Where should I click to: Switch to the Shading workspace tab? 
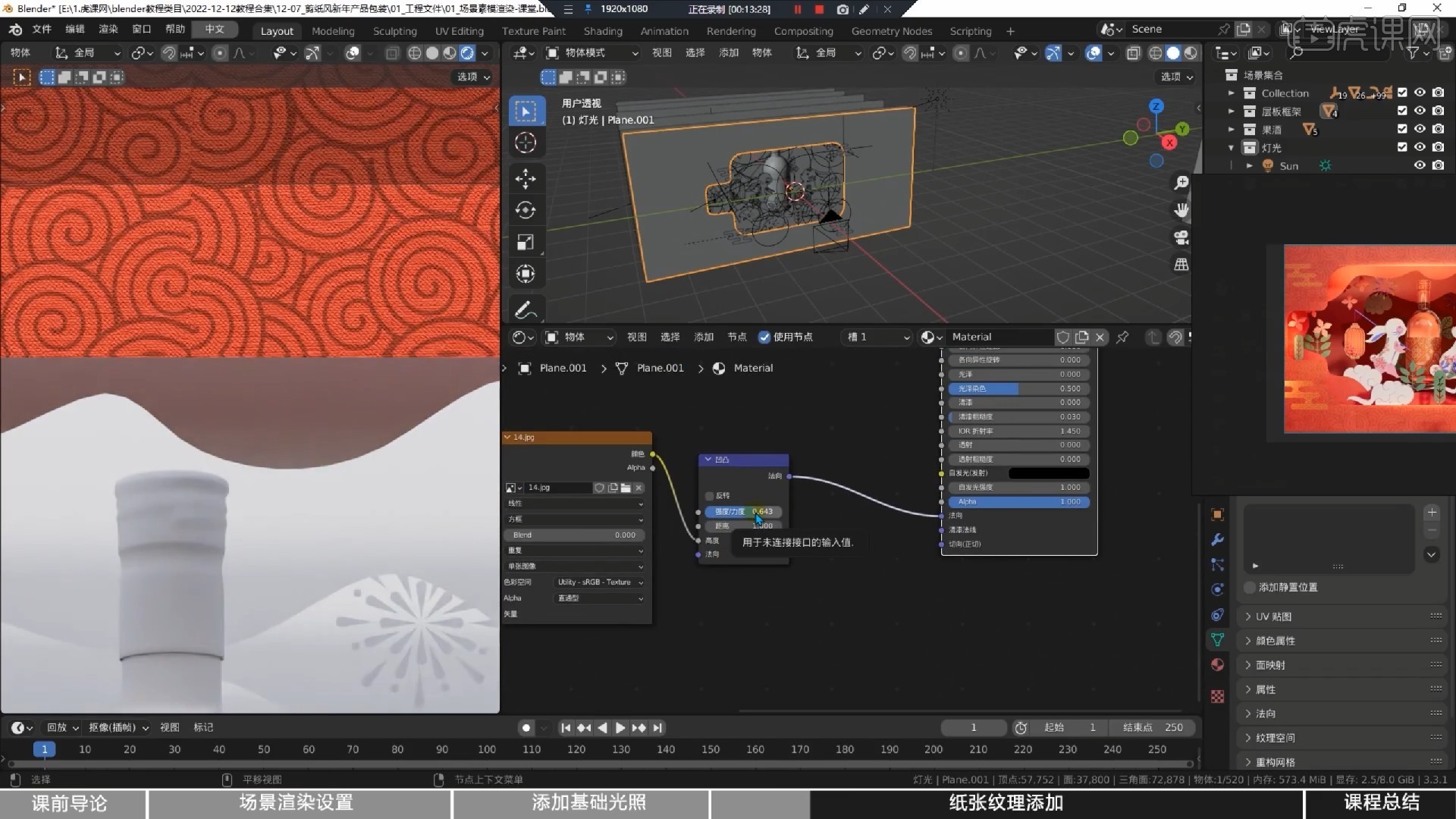[603, 31]
